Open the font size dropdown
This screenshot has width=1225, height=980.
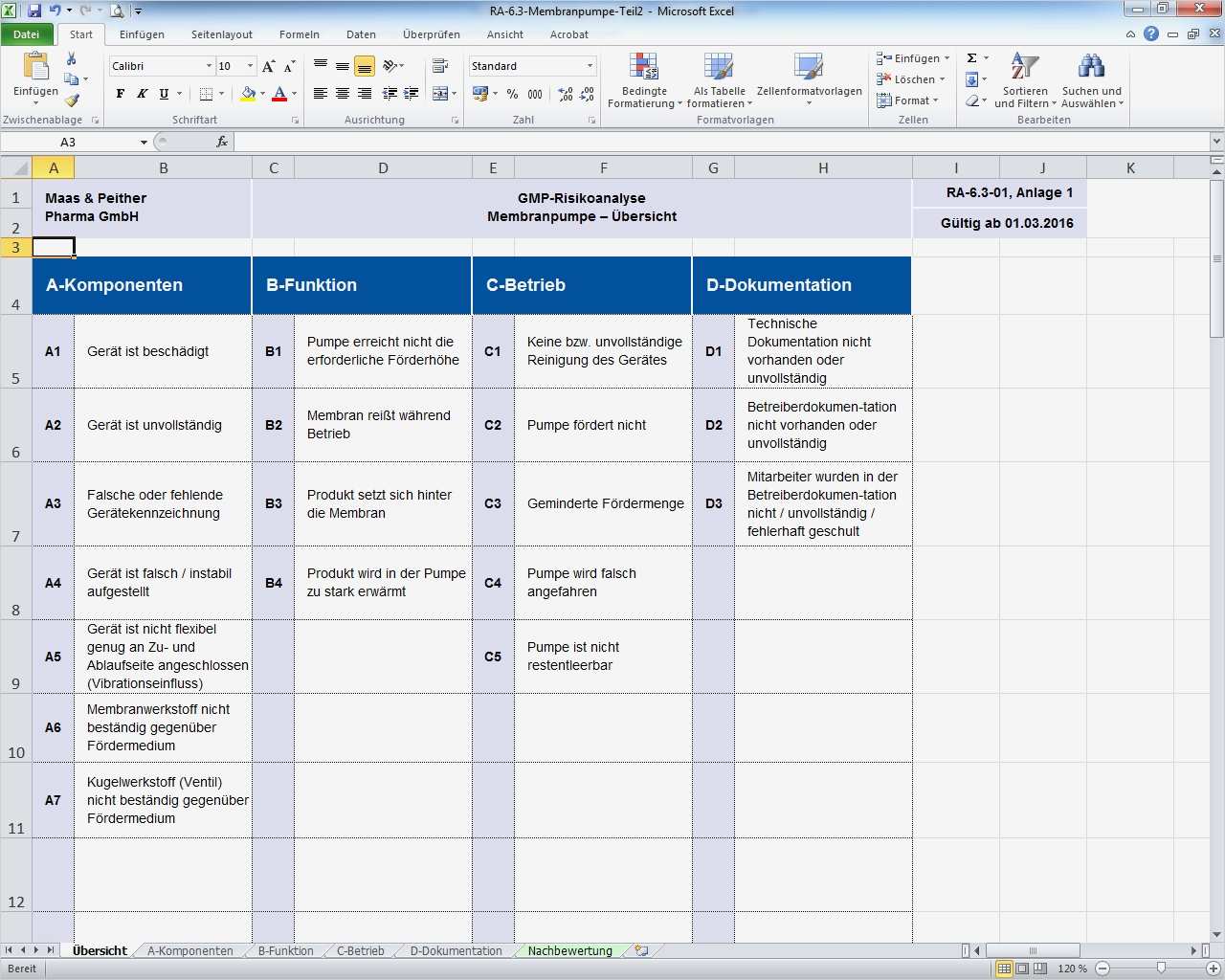tap(251, 66)
